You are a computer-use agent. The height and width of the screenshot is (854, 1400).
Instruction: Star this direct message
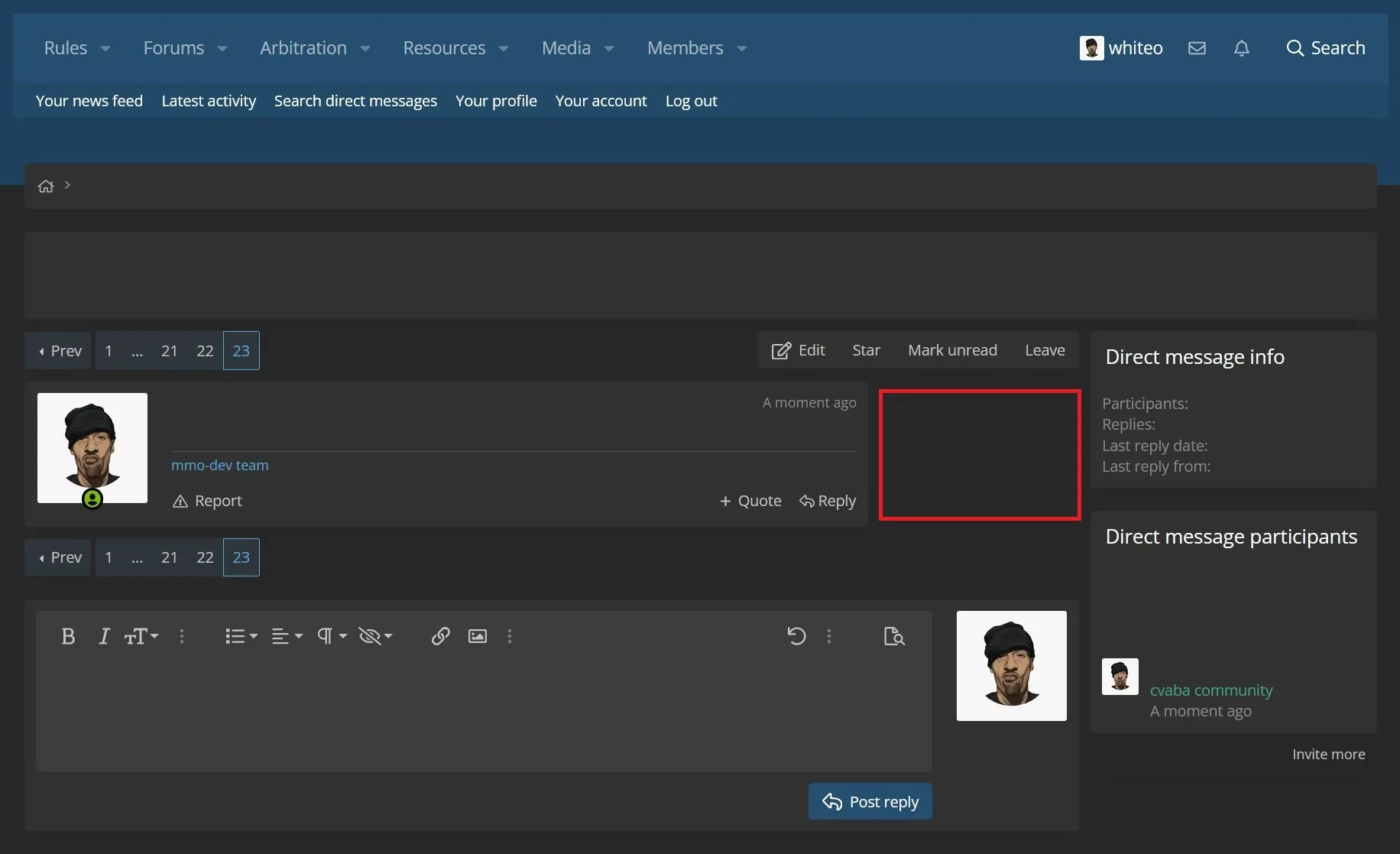pos(866,350)
